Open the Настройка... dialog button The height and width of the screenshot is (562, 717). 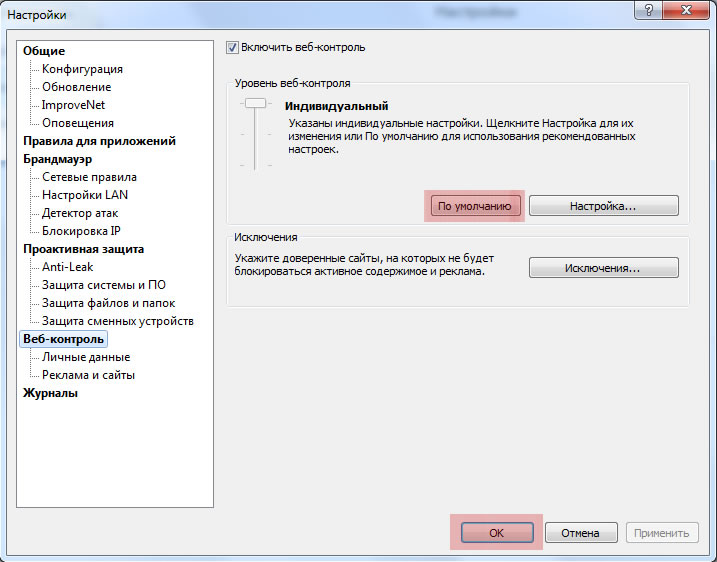click(603, 206)
